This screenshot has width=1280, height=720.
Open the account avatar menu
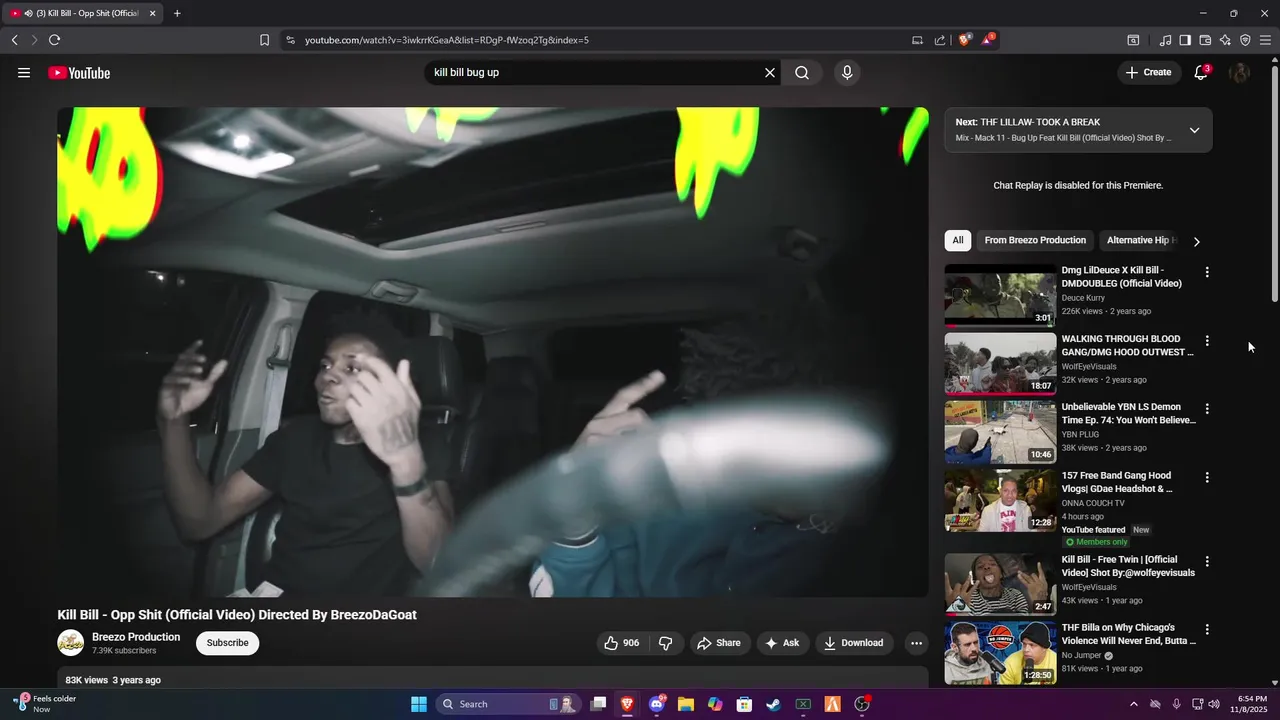coord(1239,72)
